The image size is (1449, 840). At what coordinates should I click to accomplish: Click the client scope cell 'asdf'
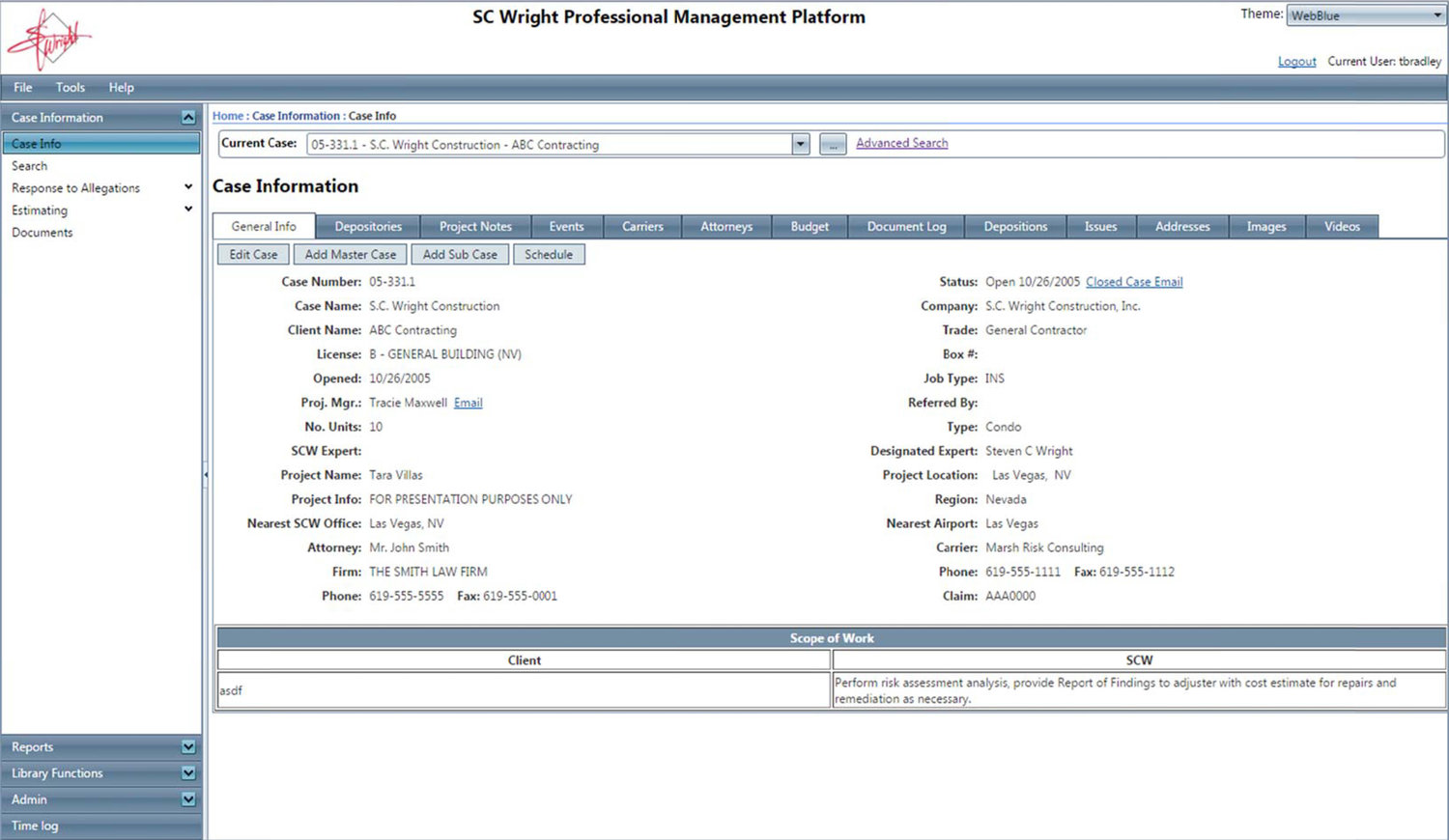click(x=524, y=690)
